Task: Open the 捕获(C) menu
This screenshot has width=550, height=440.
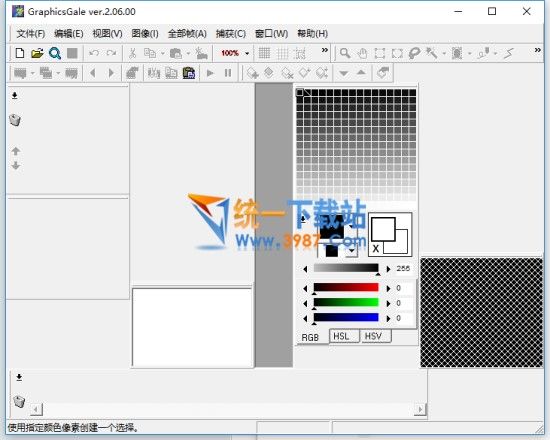Action: [x=231, y=34]
